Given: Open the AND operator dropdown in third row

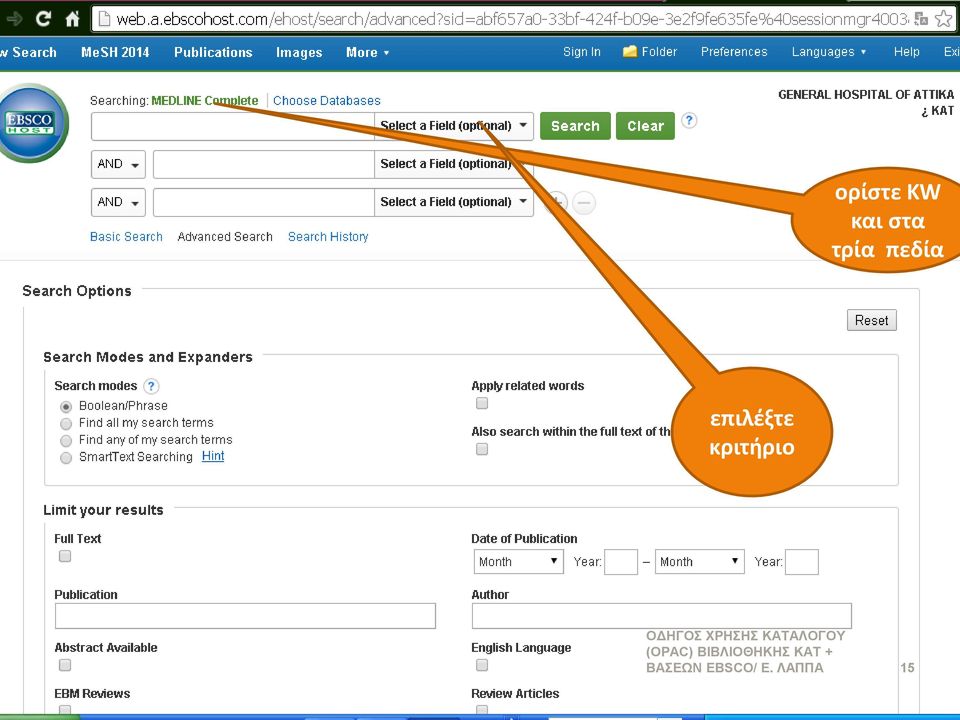Looking at the screenshot, I should (118, 202).
